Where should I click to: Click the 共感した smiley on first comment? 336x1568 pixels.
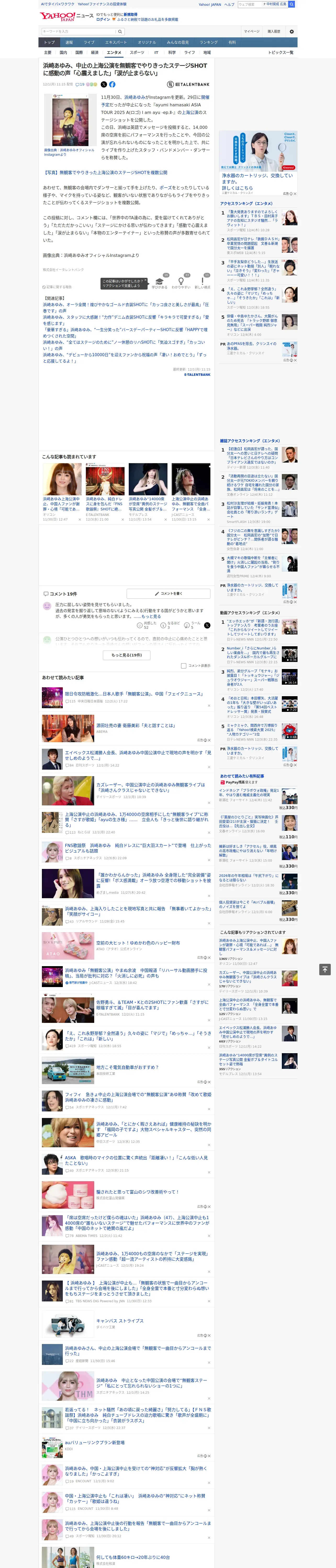point(140,625)
